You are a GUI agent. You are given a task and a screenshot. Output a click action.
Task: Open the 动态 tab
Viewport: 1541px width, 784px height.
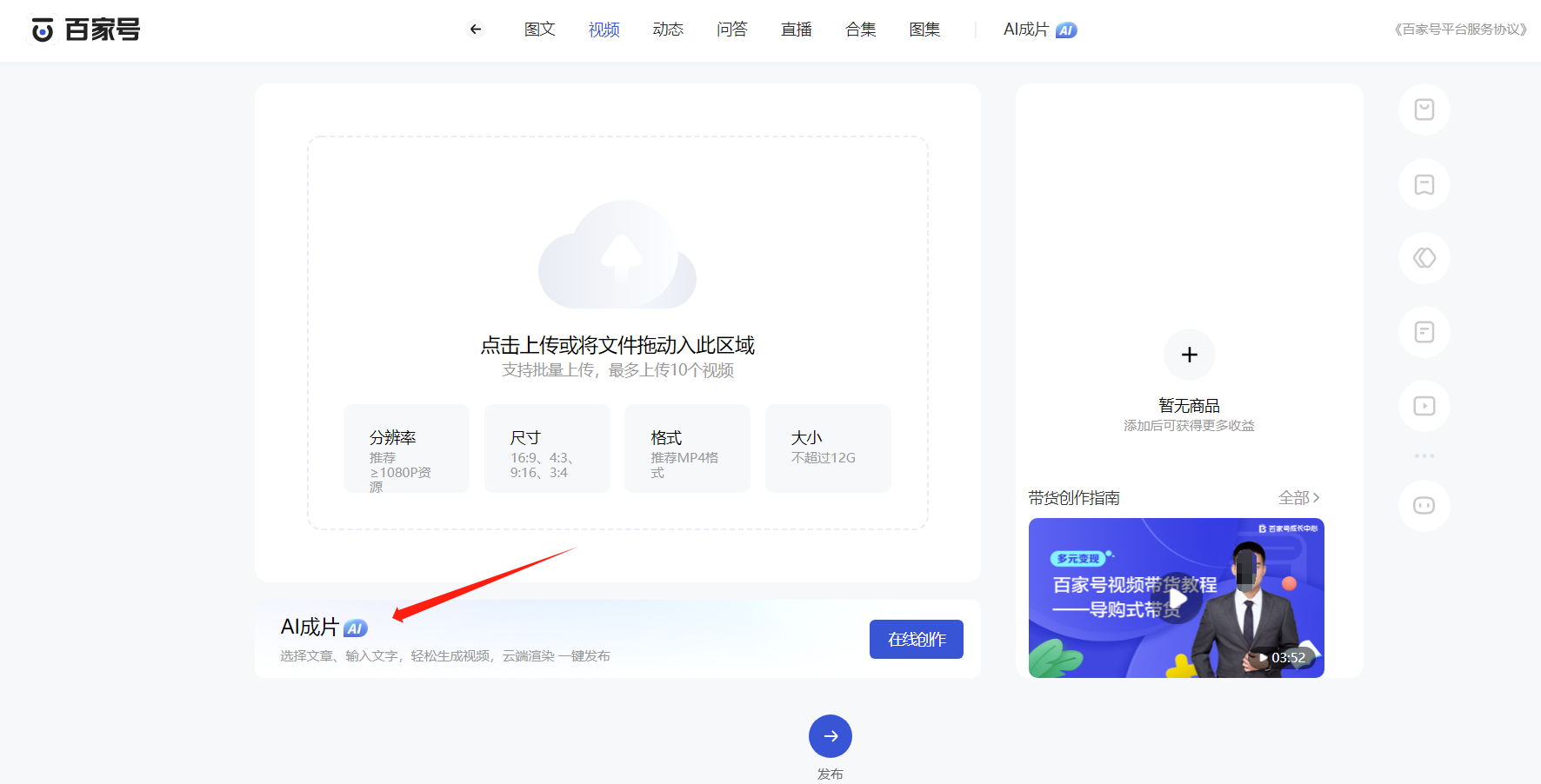(x=668, y=30)
